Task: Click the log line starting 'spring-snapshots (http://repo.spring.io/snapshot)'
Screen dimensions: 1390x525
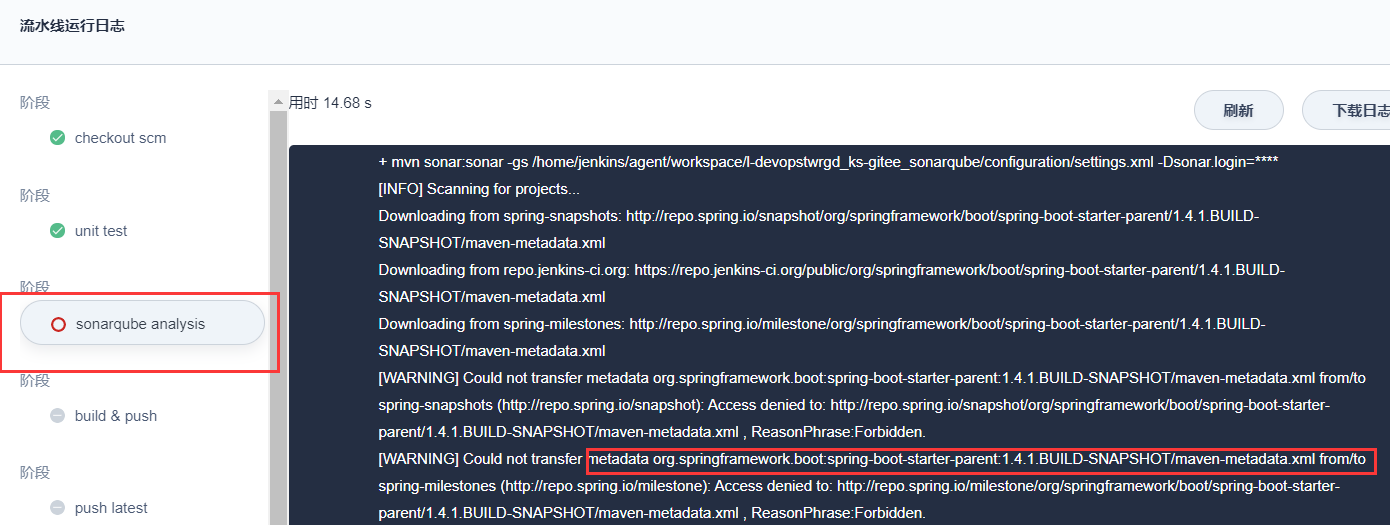Action: click(x=854, y=405)
